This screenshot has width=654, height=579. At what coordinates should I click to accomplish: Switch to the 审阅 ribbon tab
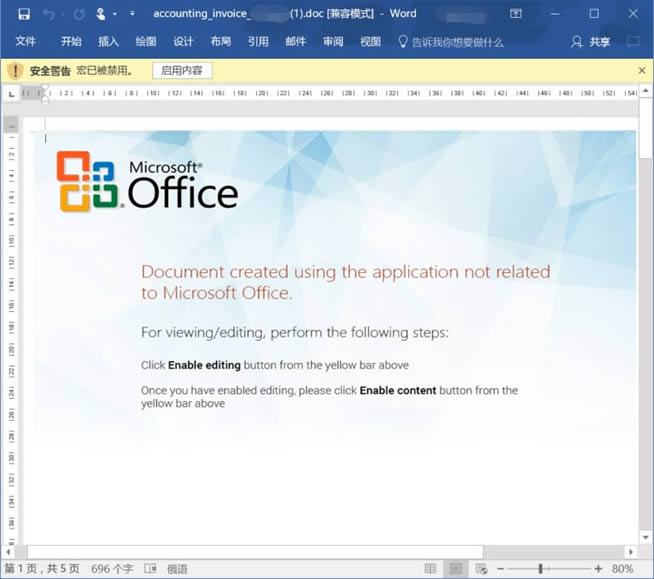(x=333, y=42)
